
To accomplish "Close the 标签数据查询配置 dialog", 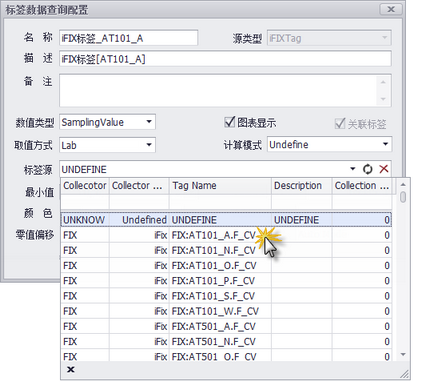I will (x=391, y=9).
